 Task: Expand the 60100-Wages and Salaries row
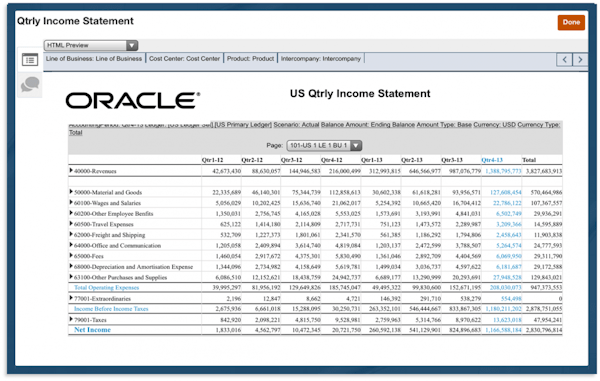tap(71, 202)
